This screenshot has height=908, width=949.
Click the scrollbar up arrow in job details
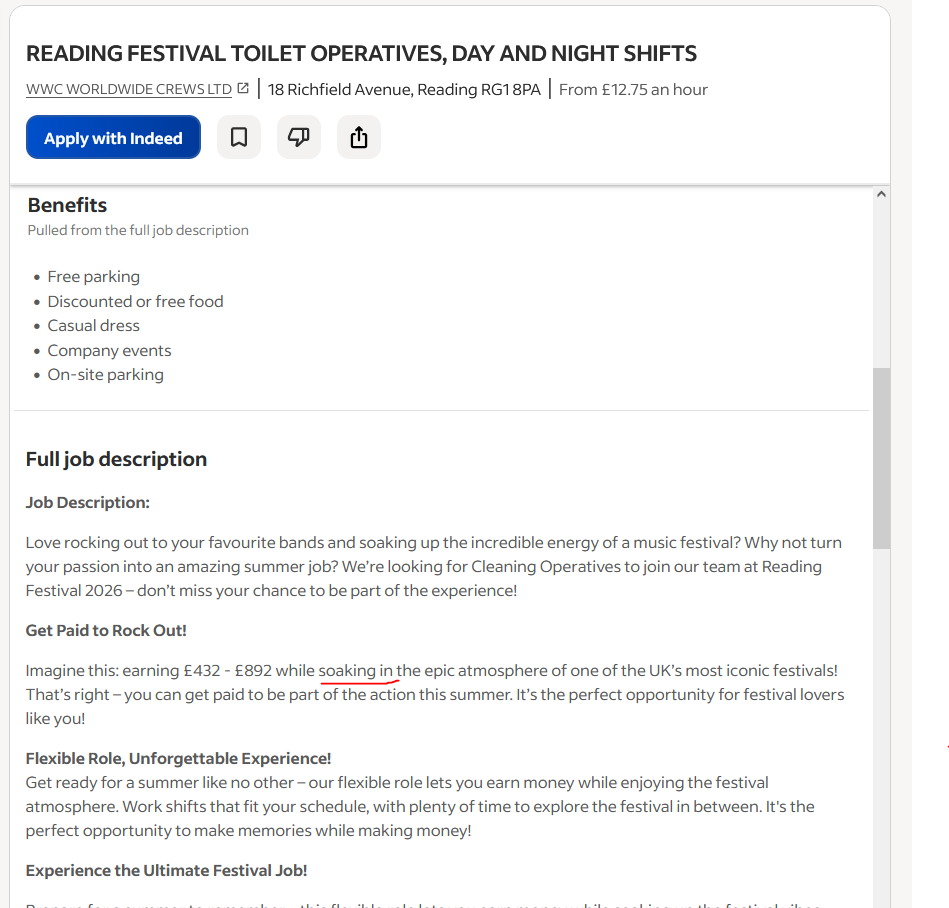coord(881,194)
